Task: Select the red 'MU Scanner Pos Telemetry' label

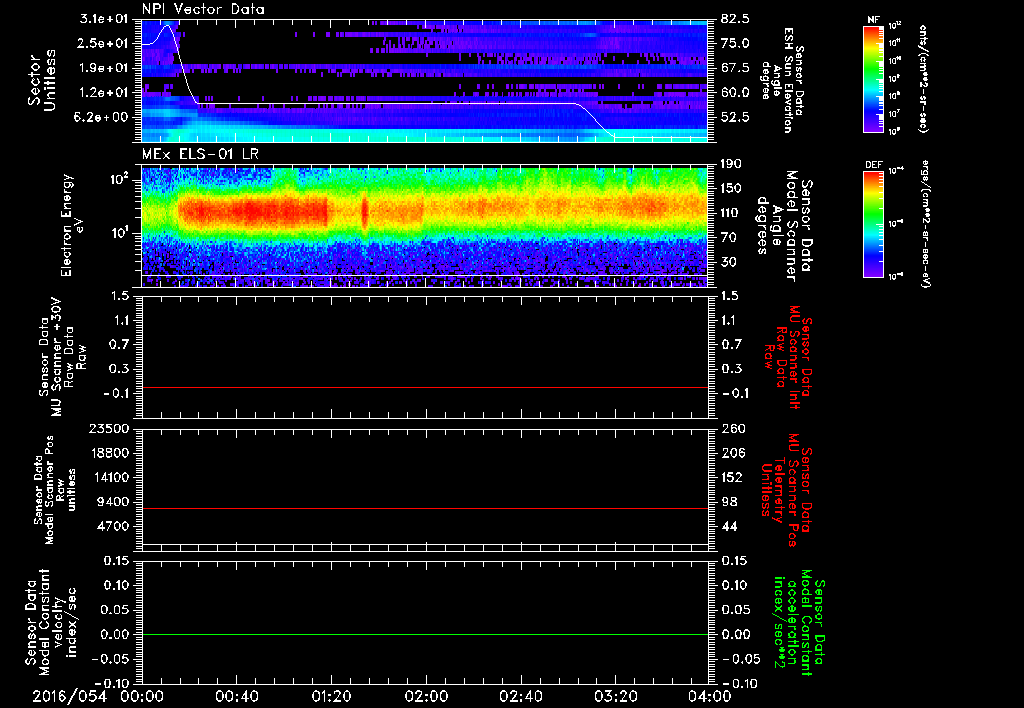Action: 786,490
